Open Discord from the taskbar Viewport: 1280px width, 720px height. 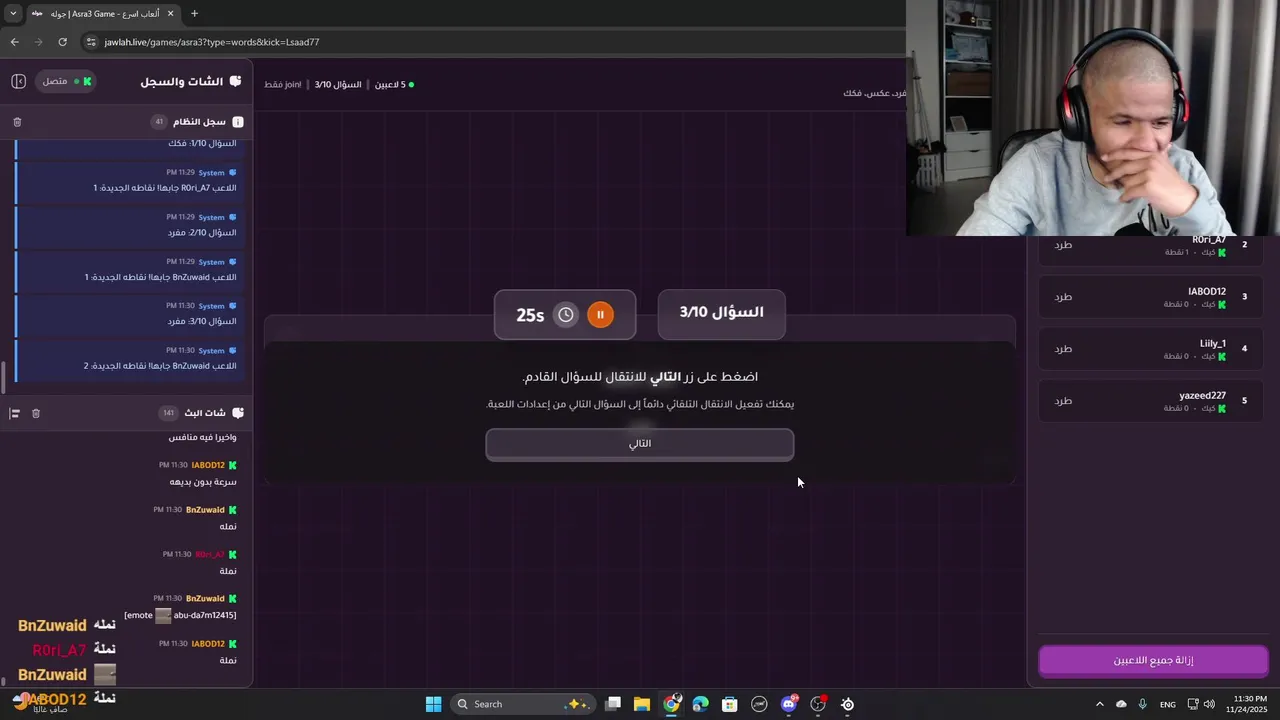pyautogui.click(x=789, y=704)
